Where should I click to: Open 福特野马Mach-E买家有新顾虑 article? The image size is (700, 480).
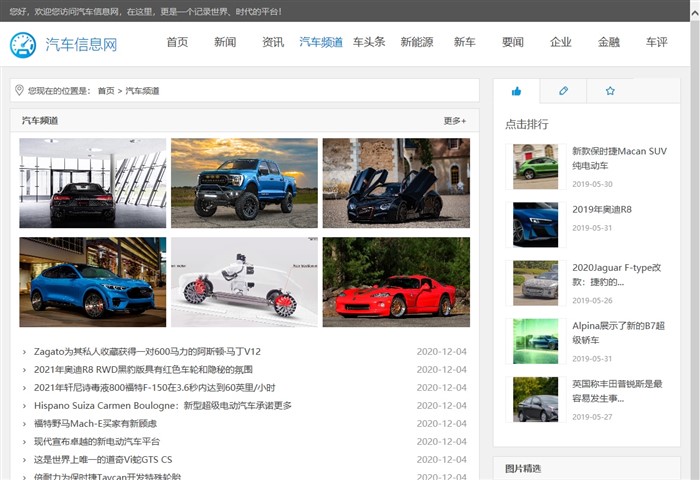pyautogui.click(x=96, y=424)
